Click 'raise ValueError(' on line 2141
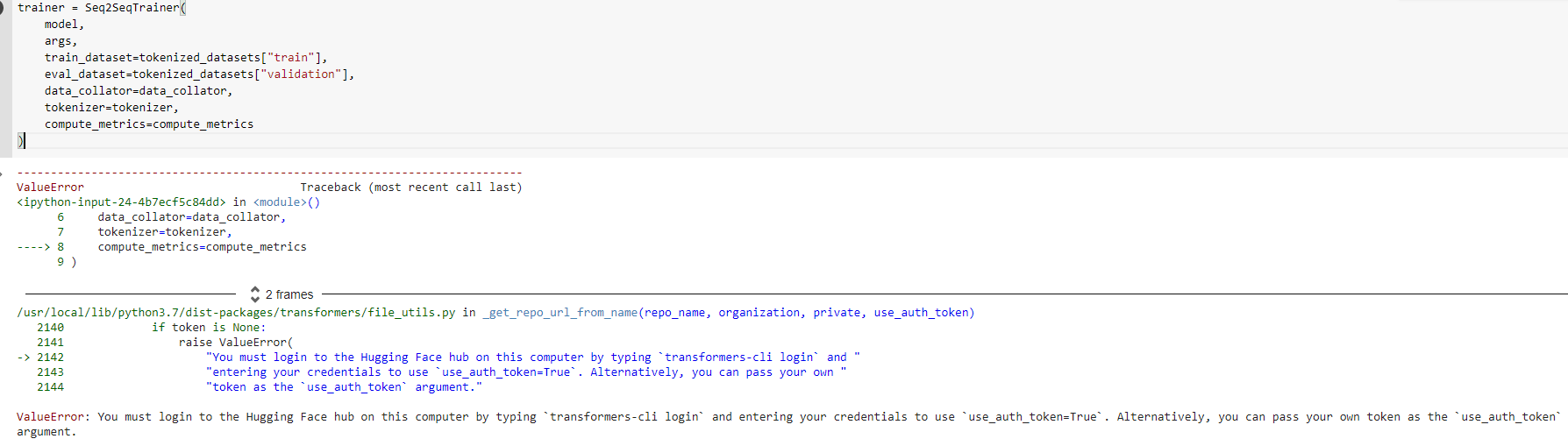 tap(236, 343)
